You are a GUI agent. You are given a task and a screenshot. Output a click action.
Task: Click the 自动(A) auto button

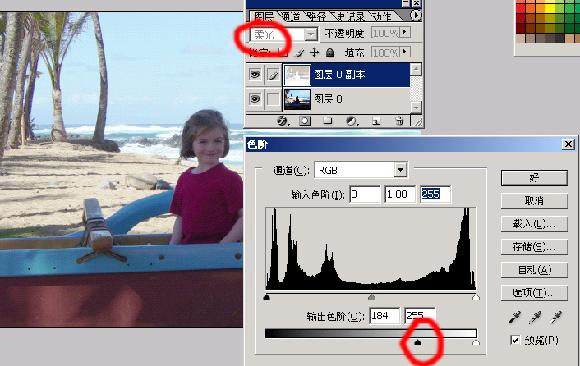point(534,270)
